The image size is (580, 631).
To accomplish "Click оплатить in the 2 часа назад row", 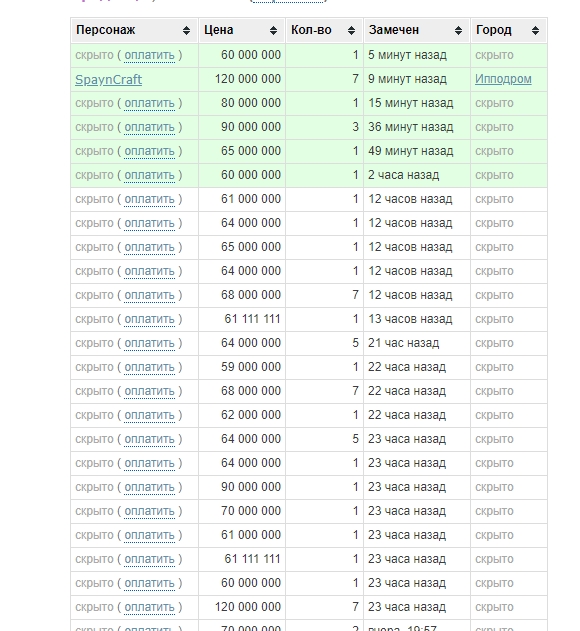I will [149, 175].
